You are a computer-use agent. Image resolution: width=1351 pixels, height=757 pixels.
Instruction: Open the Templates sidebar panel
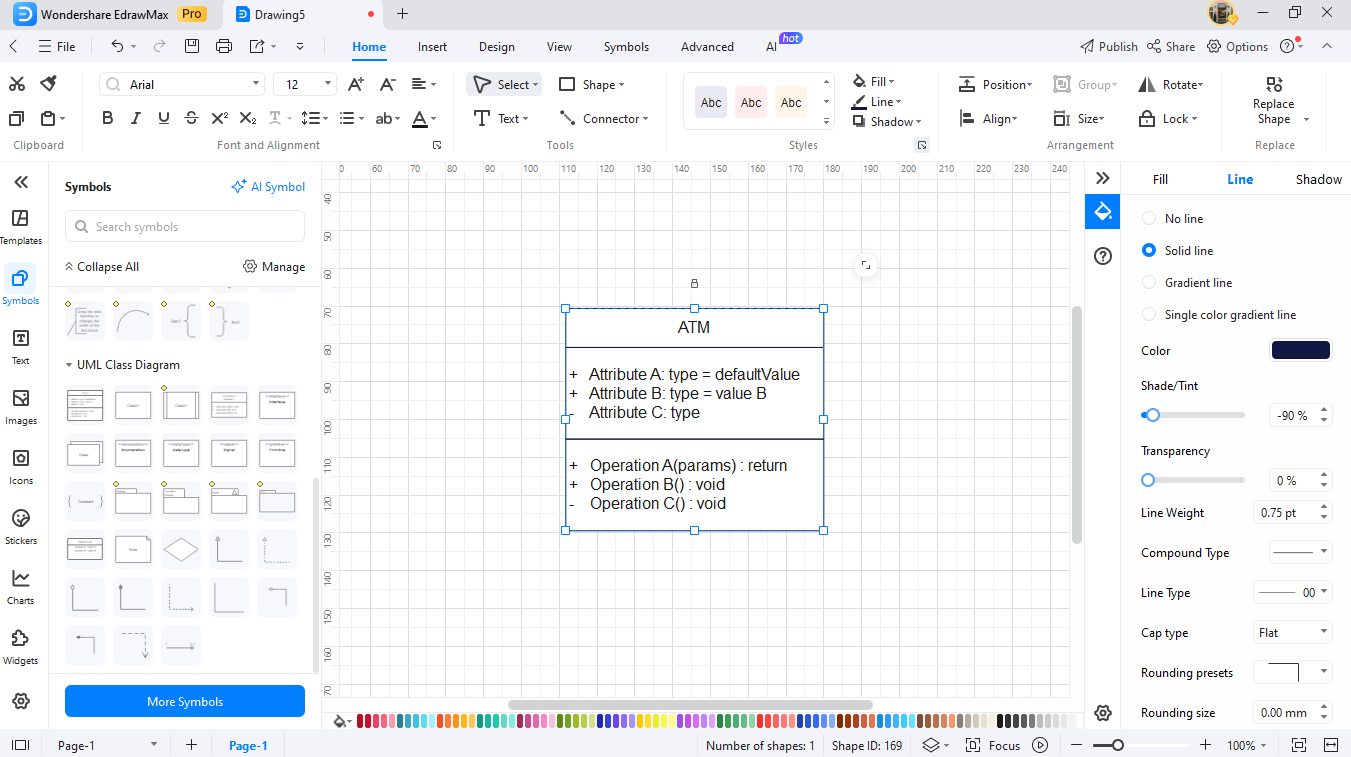click(21, 227)
